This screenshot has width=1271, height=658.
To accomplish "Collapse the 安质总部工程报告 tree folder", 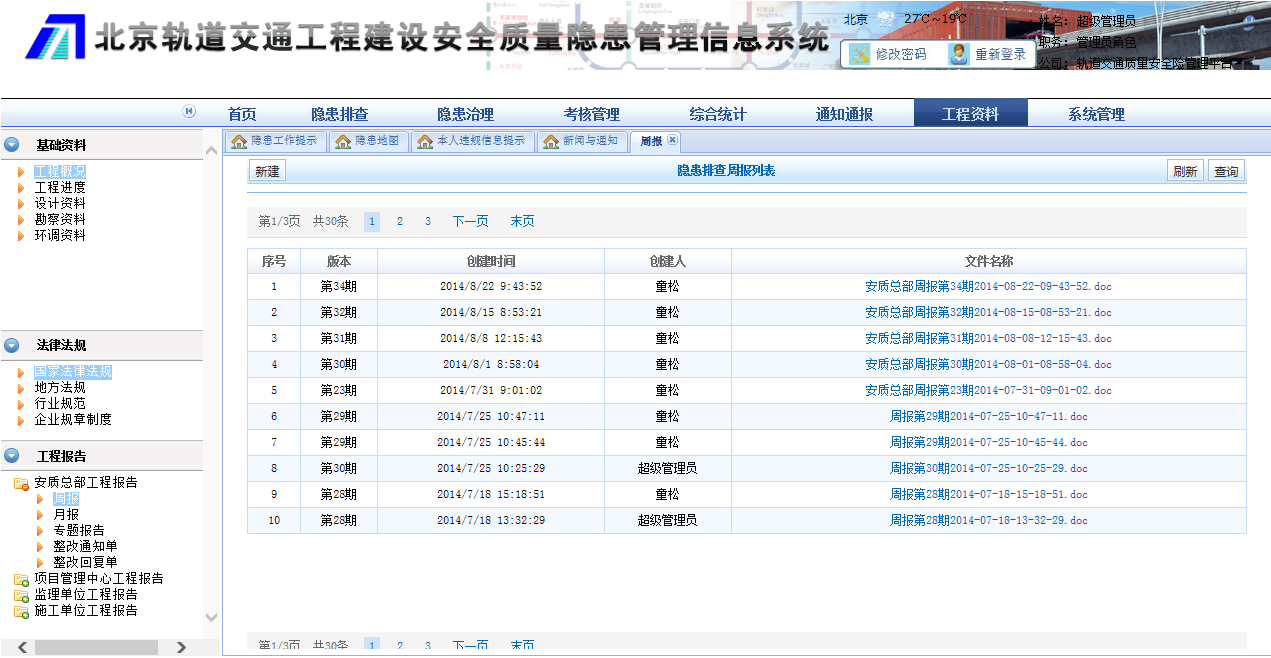I will pyautogui.click(x=20, y=484).
